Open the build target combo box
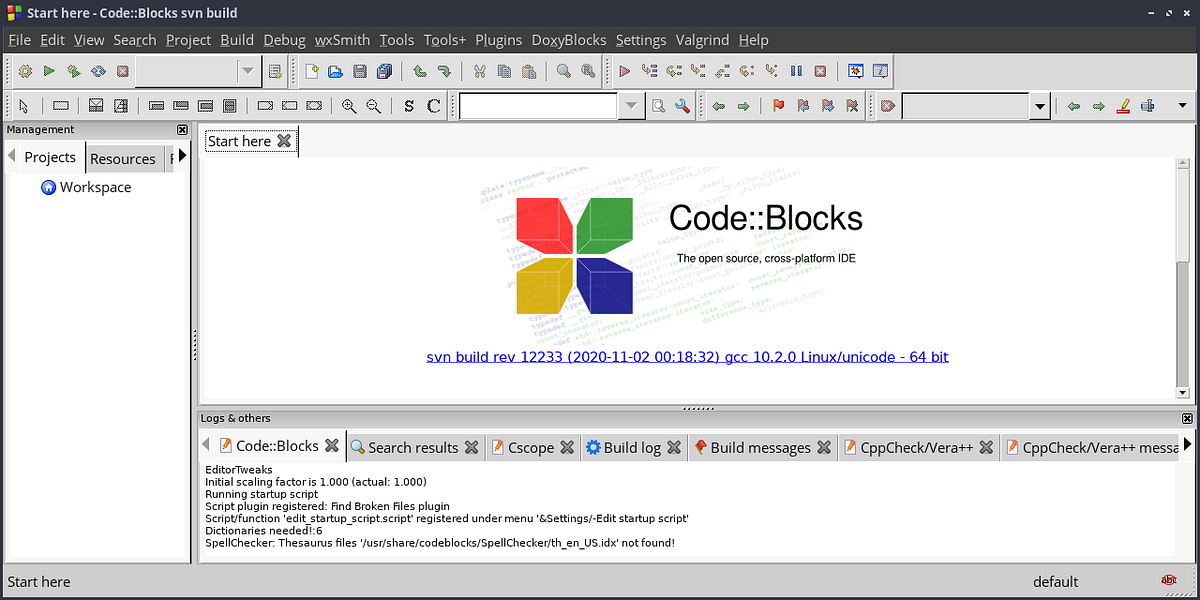The height and width of the screenshot is (600, 1200). (x=197, y=71)
